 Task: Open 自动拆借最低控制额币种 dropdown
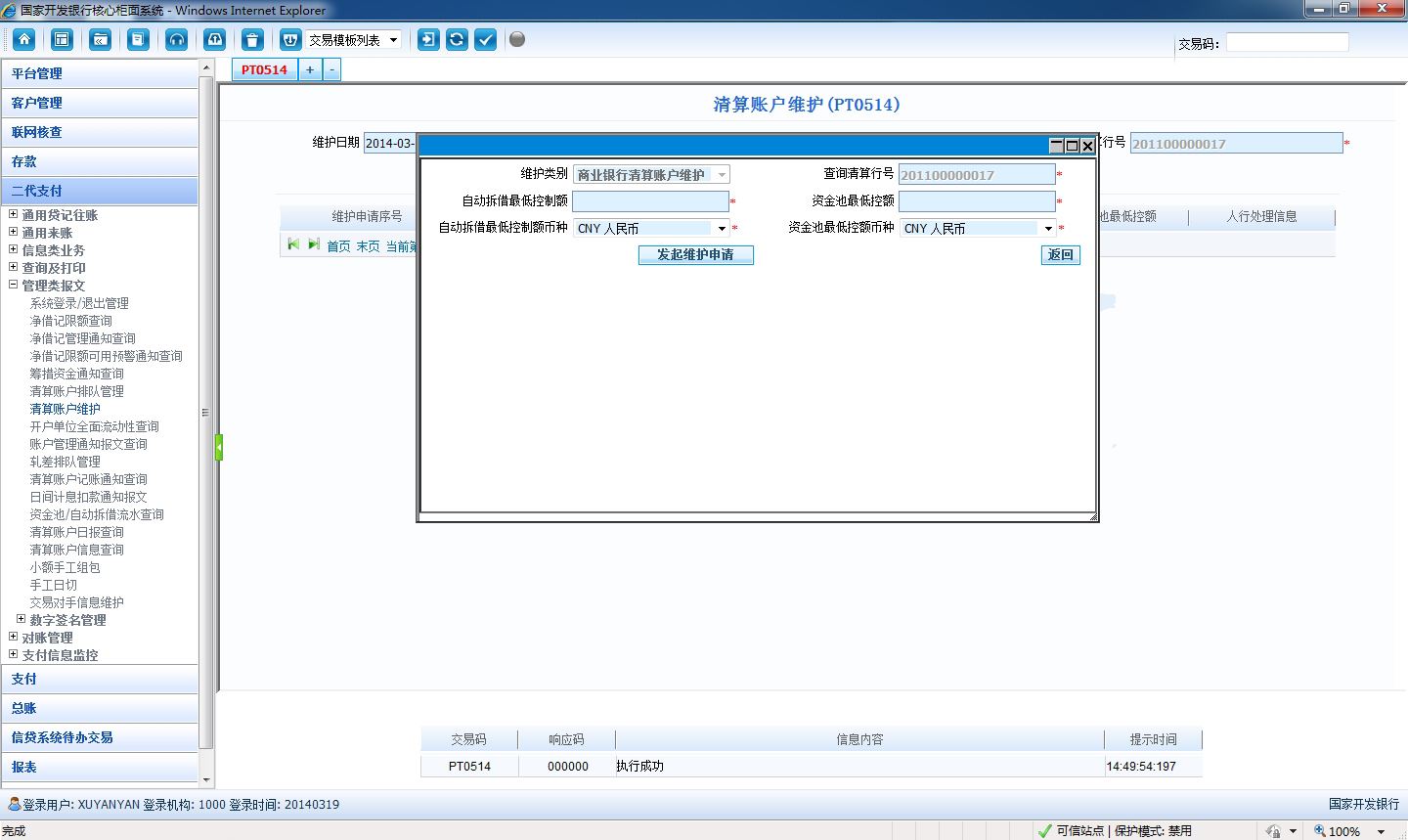point(651,228)
